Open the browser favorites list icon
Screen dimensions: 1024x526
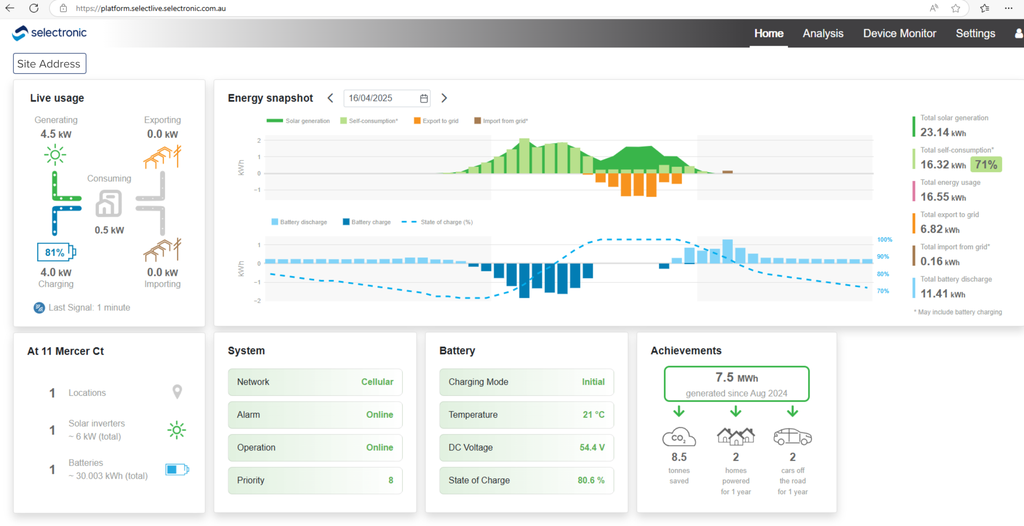click(x=985, y=8)
